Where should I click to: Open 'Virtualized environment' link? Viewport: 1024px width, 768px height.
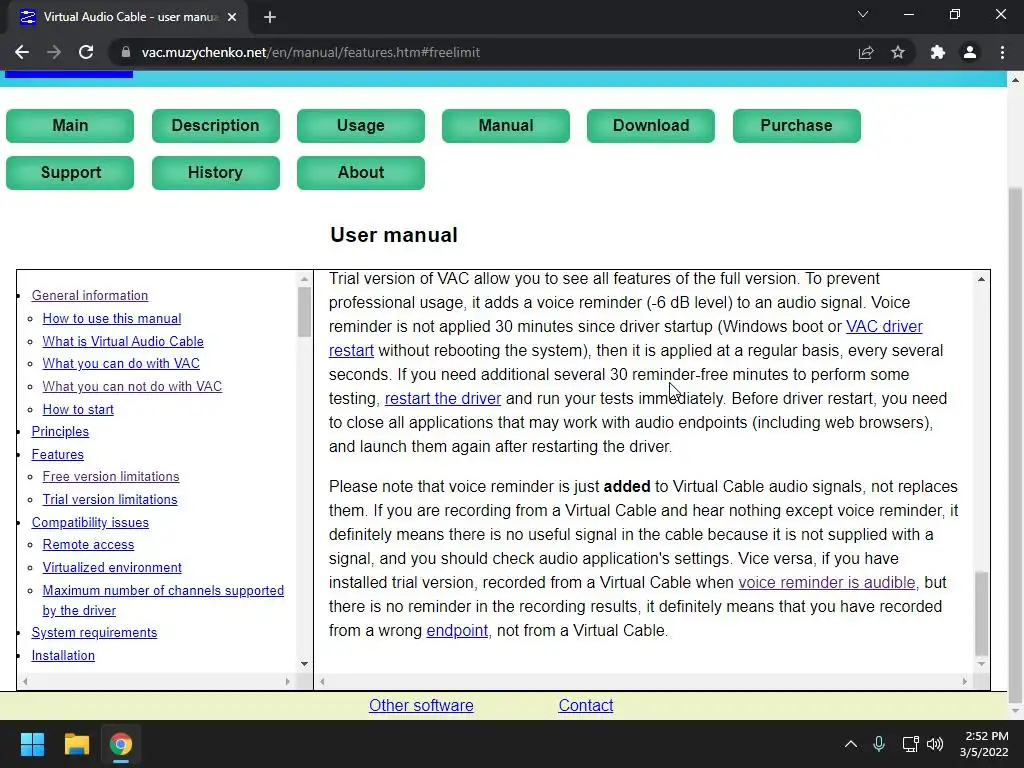click(x=112, y=567)
